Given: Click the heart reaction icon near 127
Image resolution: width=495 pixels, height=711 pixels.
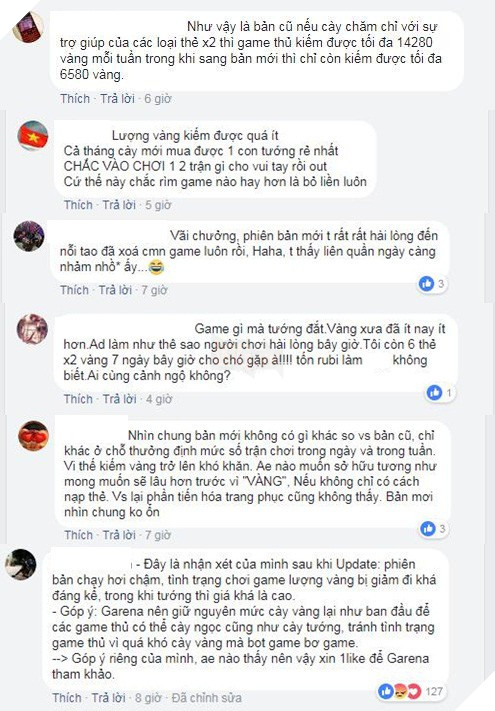Looking at the screenshot, I should [413, 691].
